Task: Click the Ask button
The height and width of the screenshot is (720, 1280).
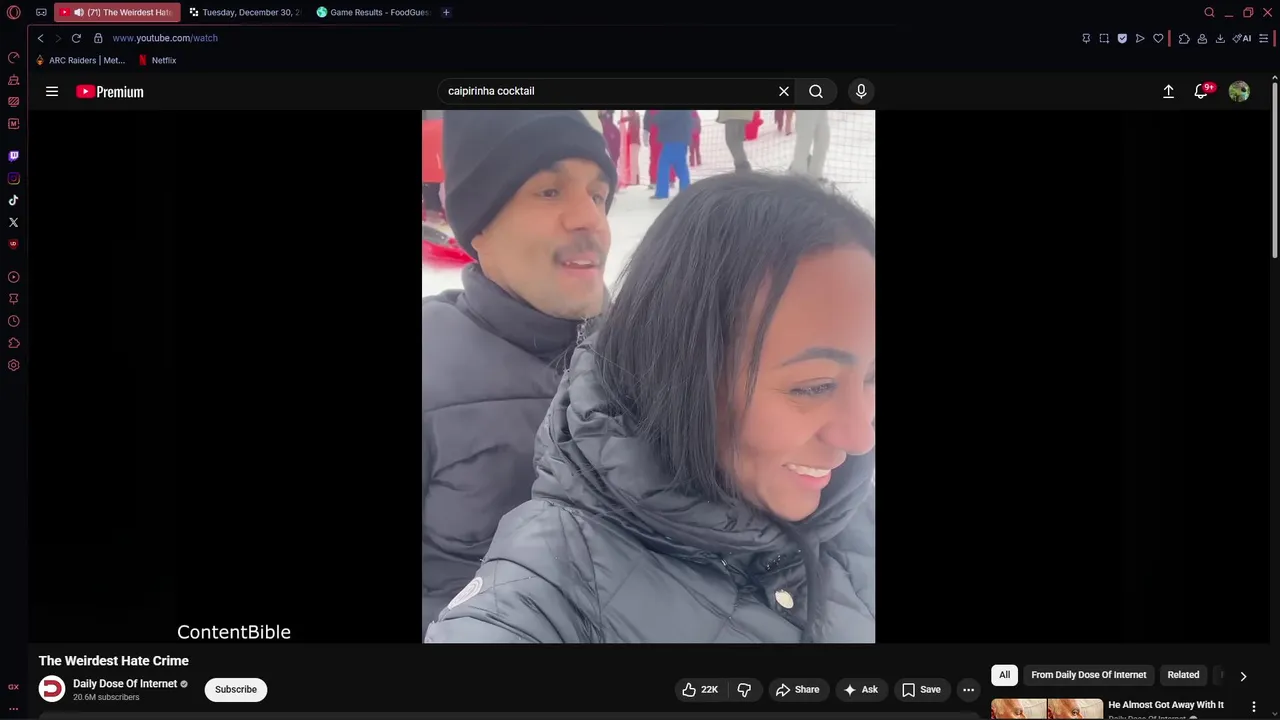Action: tap(860, 689)
